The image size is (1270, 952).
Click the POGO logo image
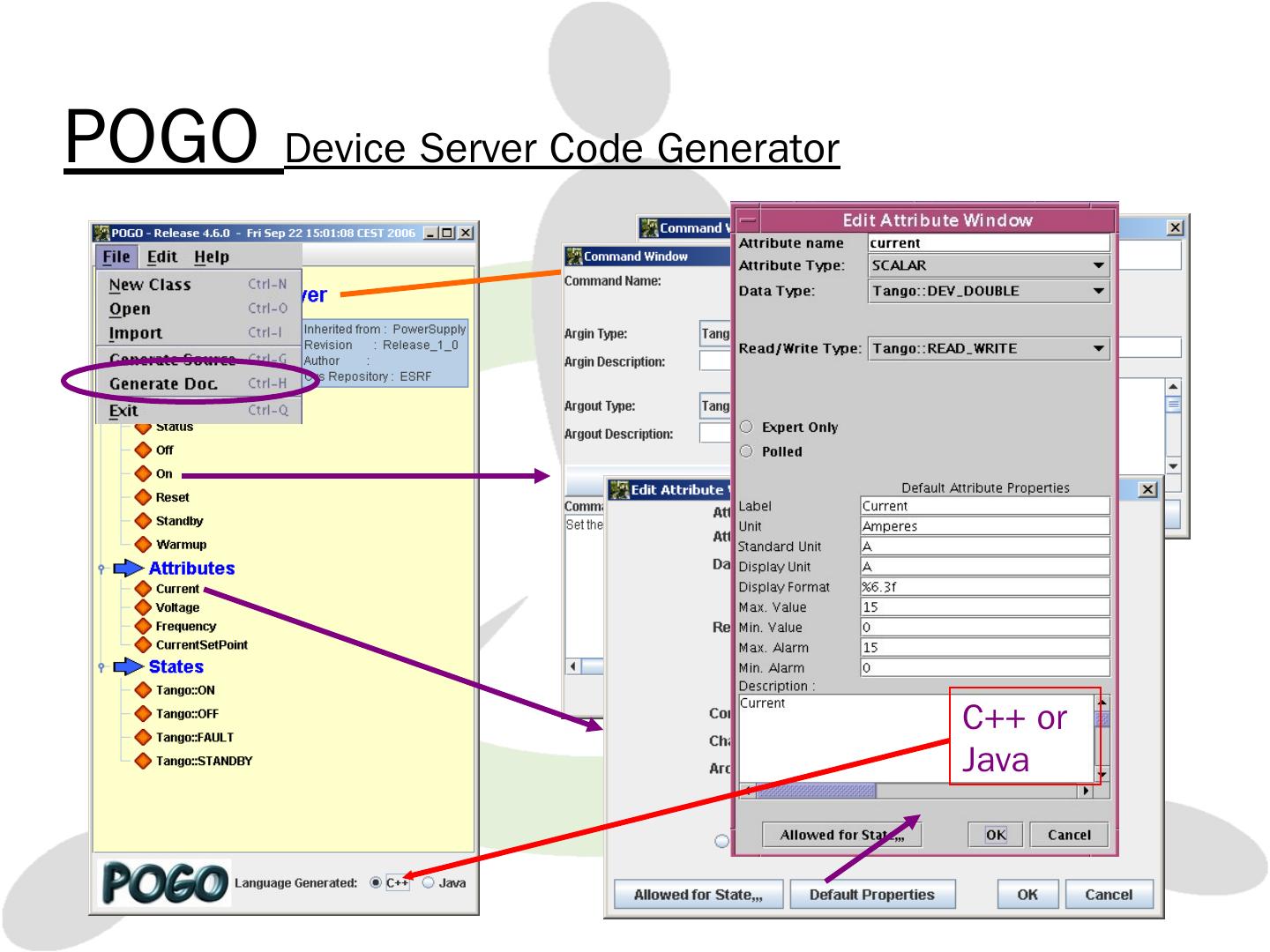(164, 883)
